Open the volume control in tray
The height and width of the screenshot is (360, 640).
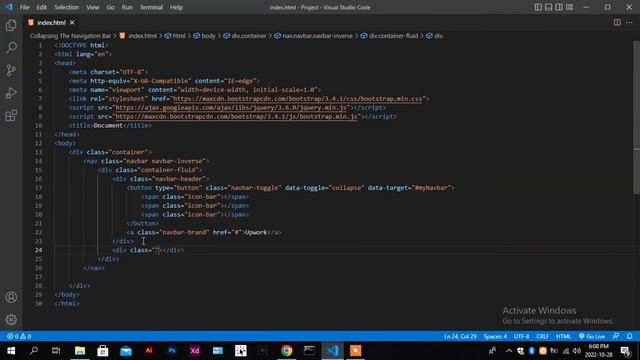click(577, 351)
